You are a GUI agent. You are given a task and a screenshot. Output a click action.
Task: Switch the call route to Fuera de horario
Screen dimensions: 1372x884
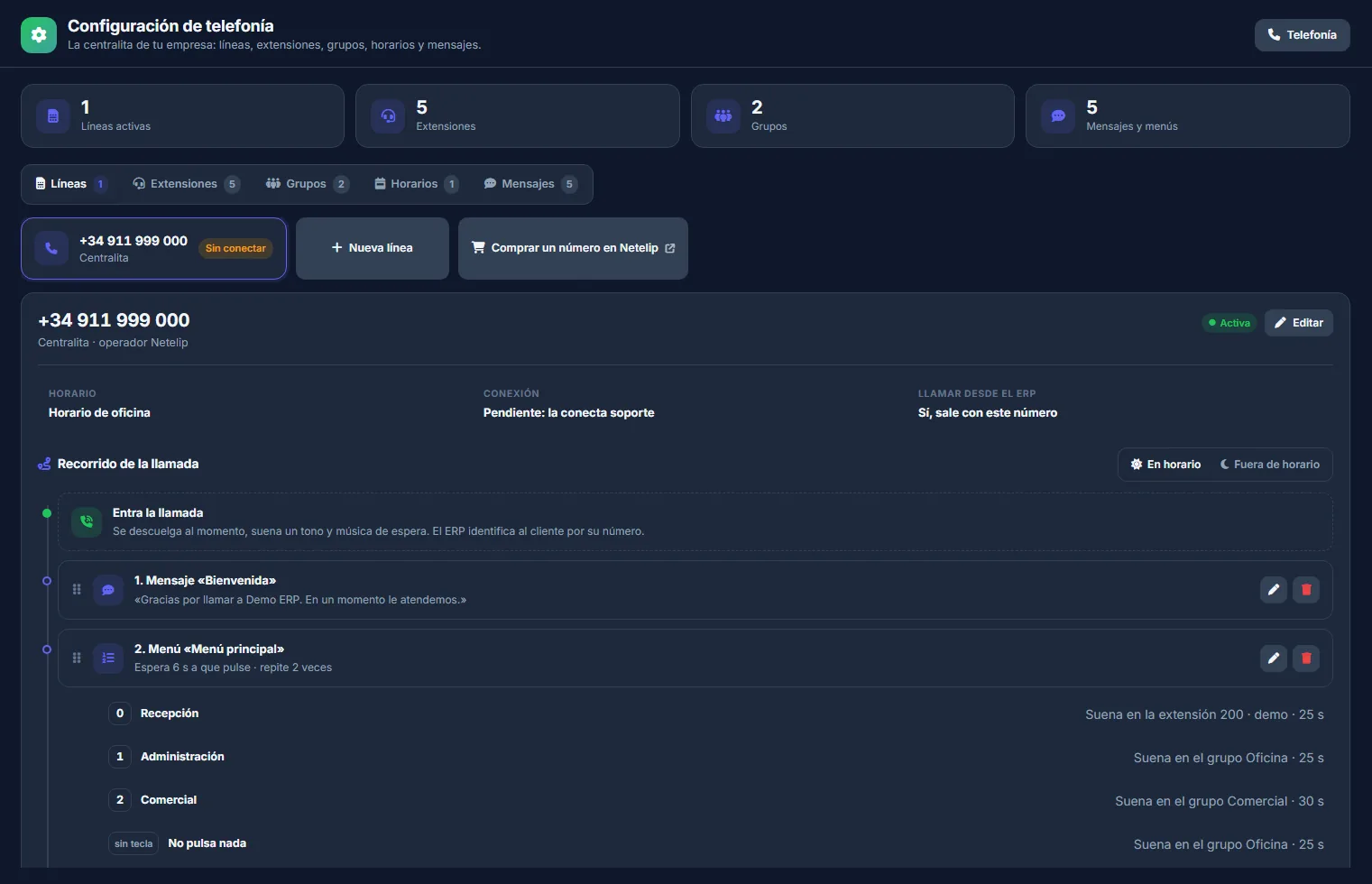(x=1270, y=465)
